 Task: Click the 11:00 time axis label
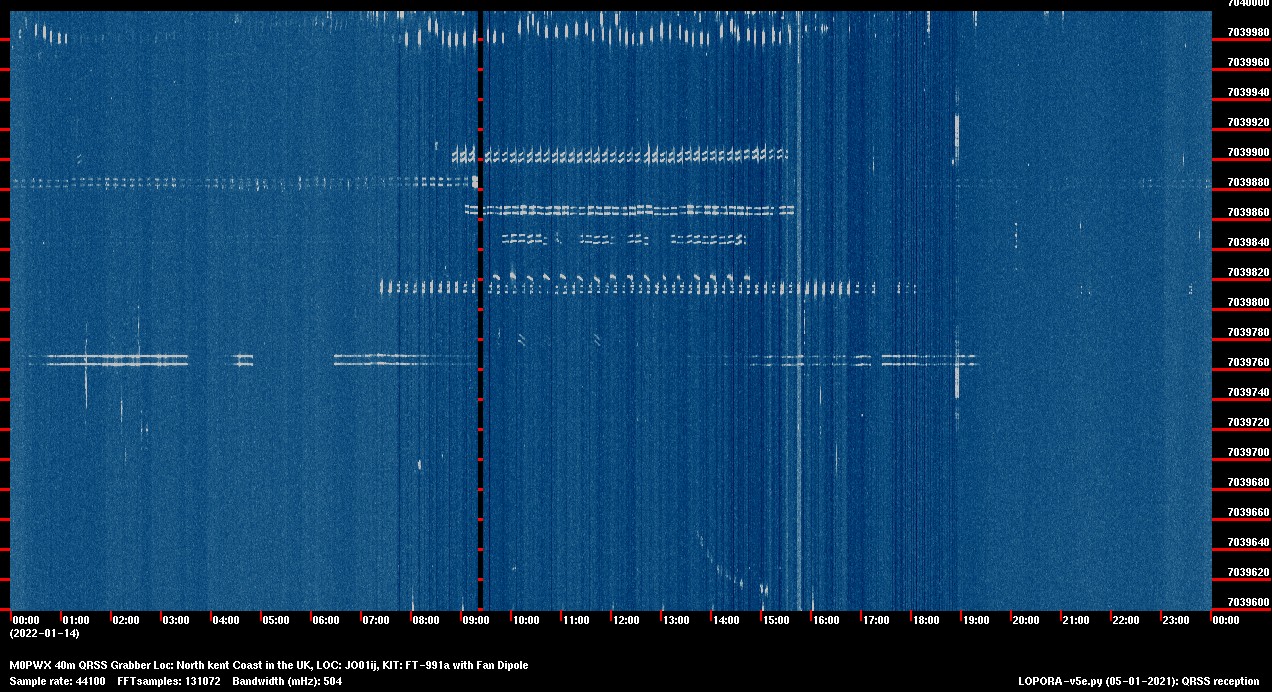[x=576, y=620]
